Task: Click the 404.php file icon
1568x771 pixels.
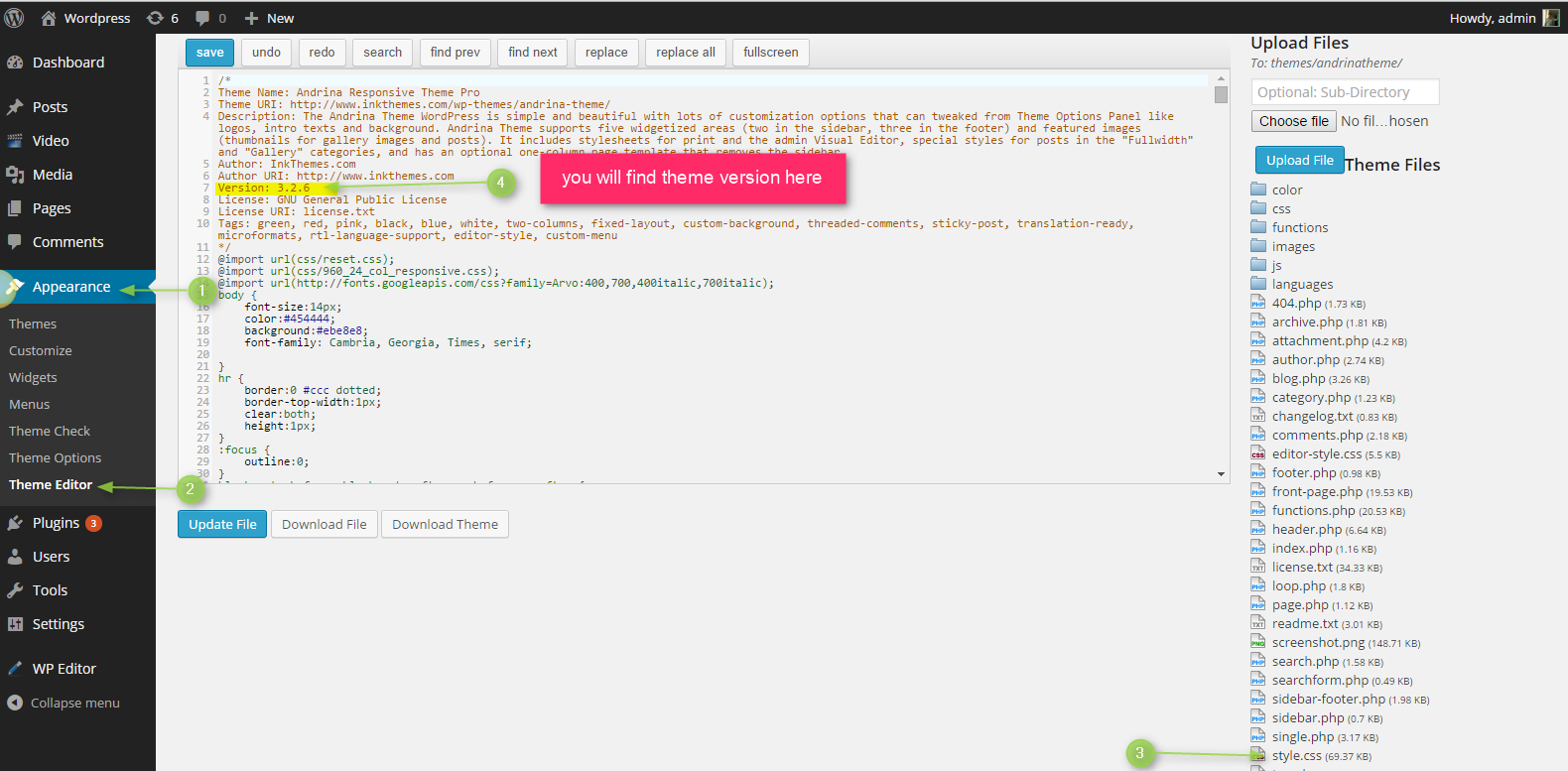Action: pyautogui.click(x=1258, y=303)
